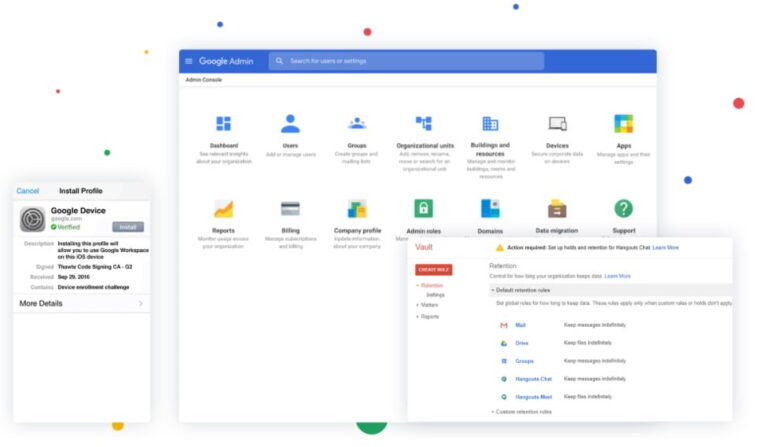Open the Apps icon
Image resolution: width=768 pixels, height=447 pixels.
624,123
